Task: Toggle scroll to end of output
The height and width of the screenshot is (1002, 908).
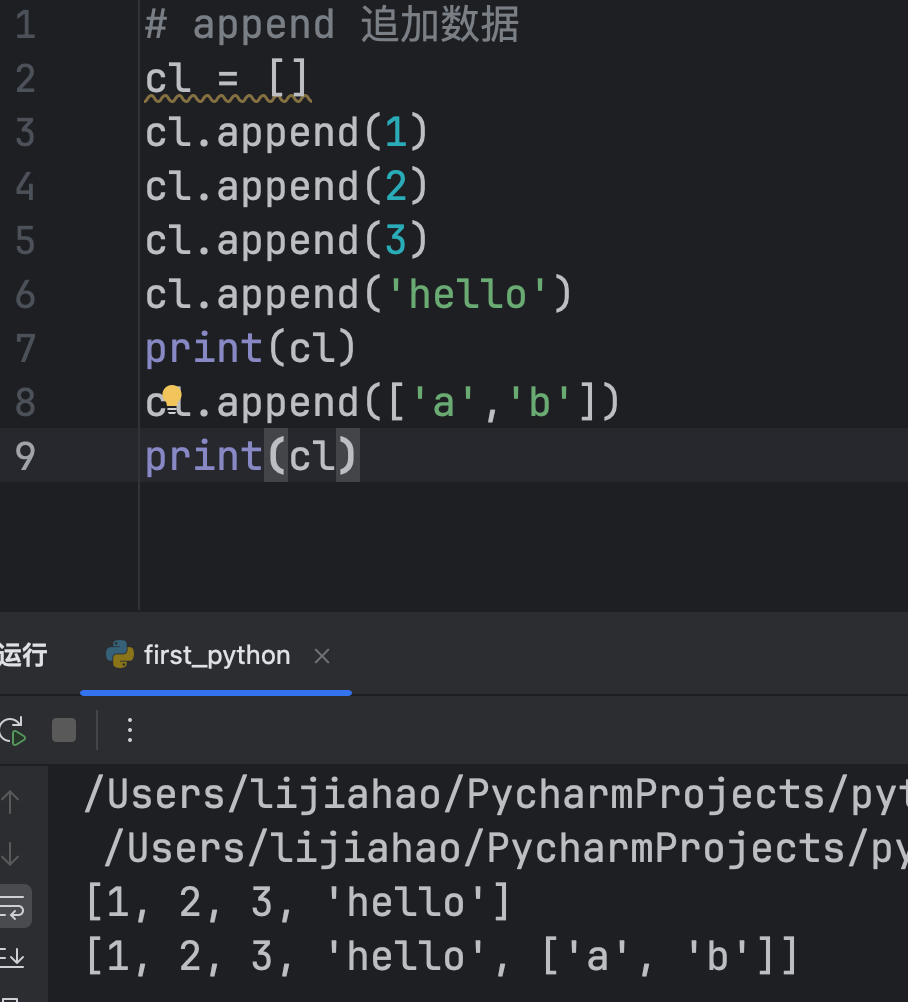Action: pos(13,958)
